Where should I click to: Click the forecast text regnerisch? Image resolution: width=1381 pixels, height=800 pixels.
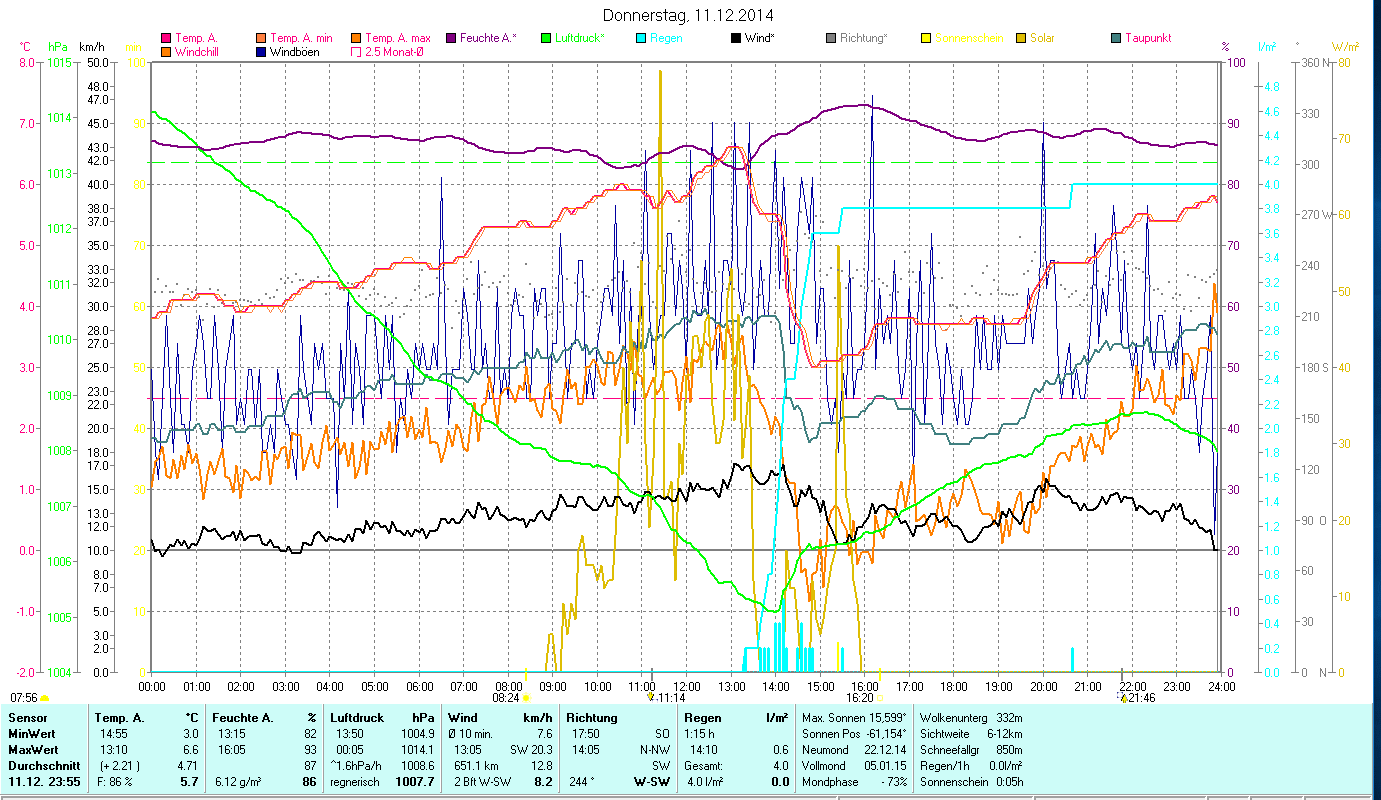(357, 782)
